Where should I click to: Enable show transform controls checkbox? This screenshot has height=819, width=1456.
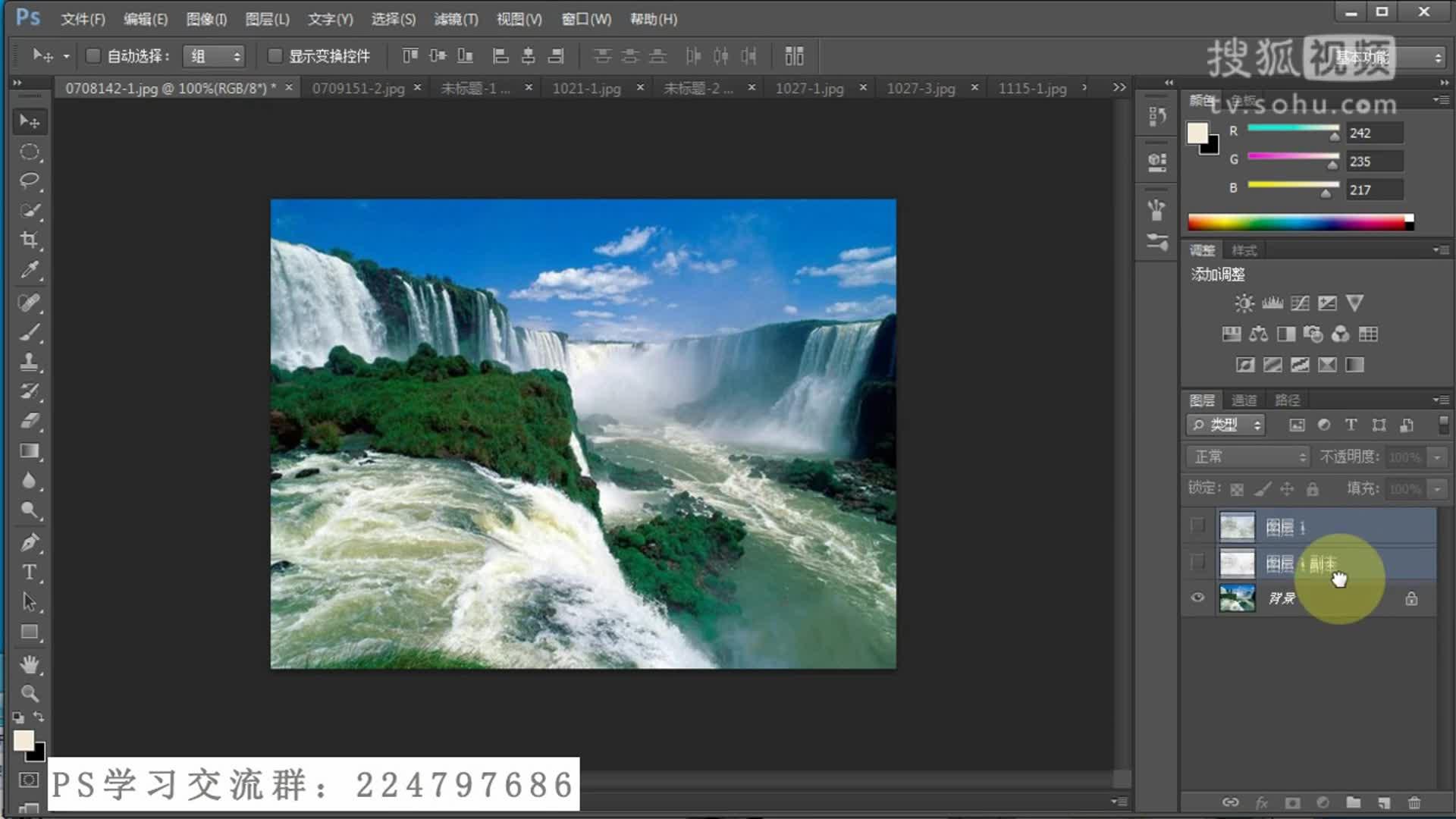[x=275, y=56]
